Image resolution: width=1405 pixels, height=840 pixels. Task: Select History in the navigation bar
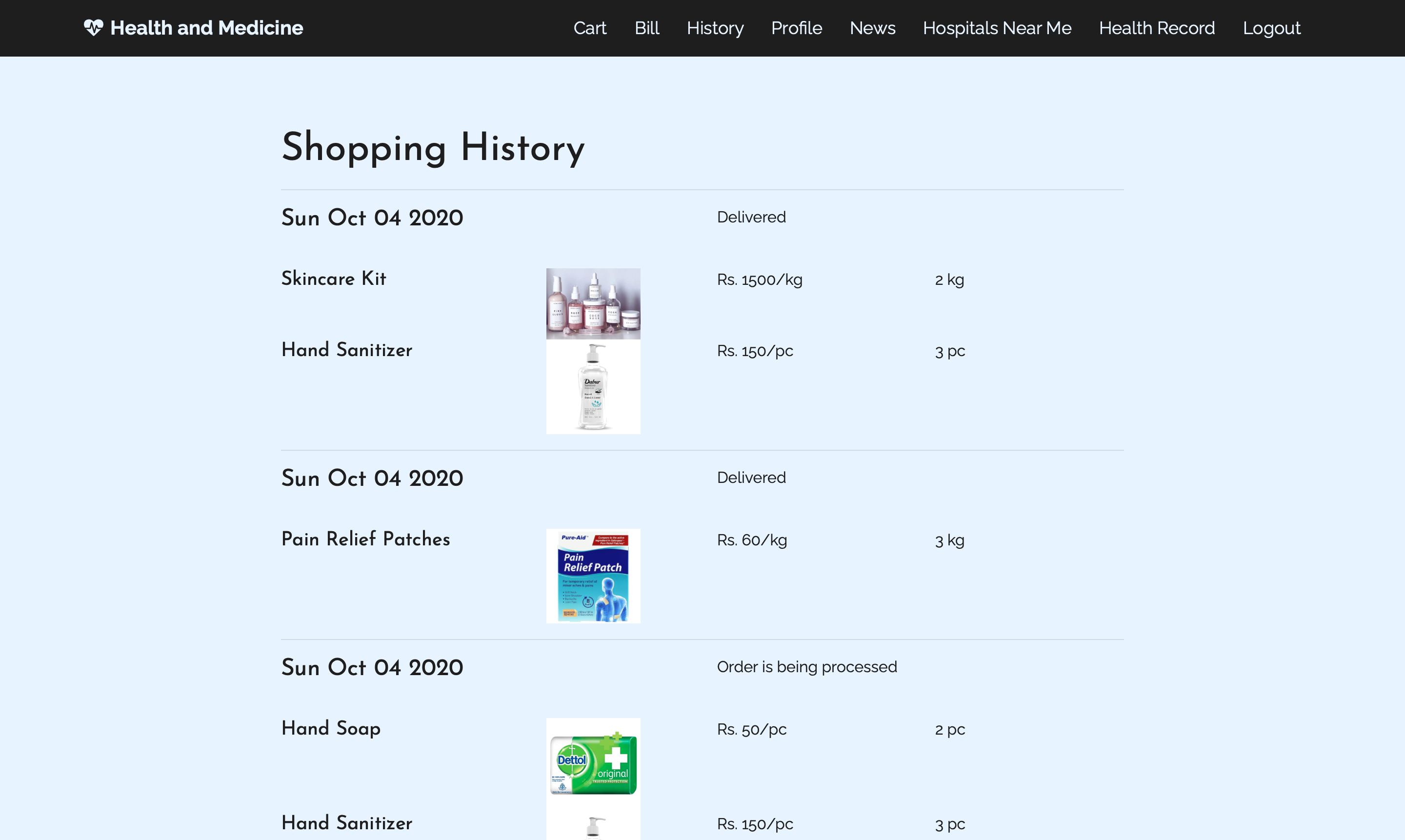[x=715, y=28]
